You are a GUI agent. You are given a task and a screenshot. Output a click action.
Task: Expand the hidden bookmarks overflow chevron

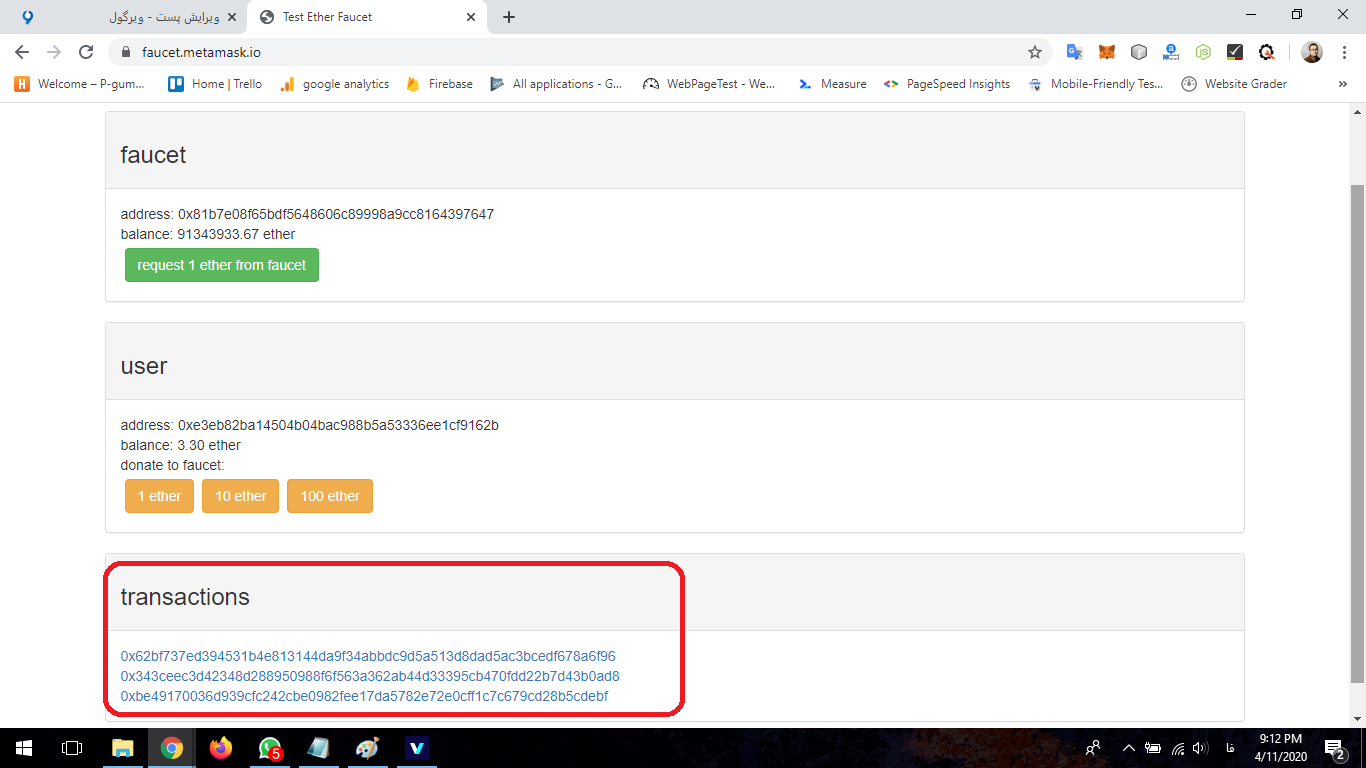point(1342,84)
